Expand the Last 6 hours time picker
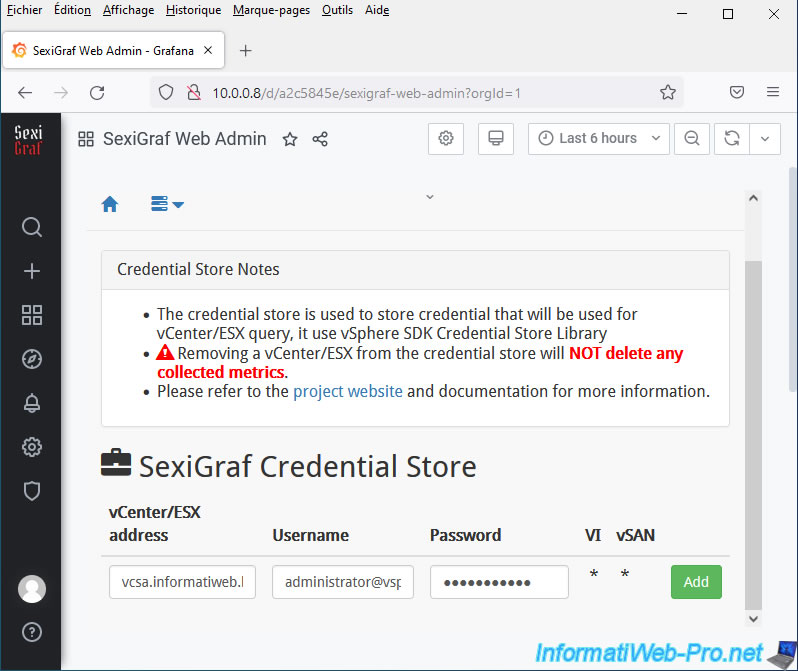This screenshot has height=671, width=798. (598, 138)
